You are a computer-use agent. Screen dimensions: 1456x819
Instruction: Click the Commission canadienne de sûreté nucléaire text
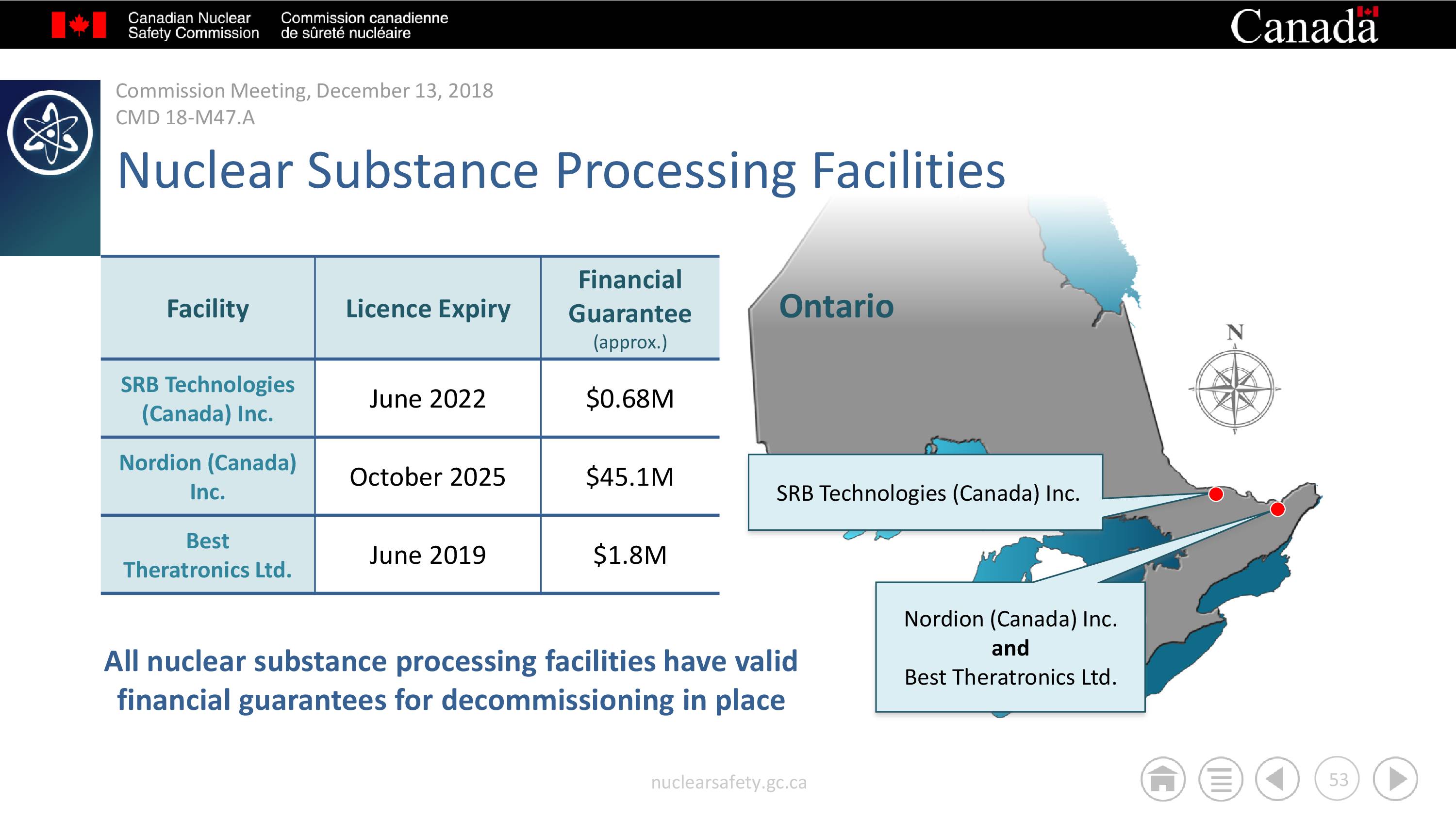pyautogui.click(x=364, y=25)
